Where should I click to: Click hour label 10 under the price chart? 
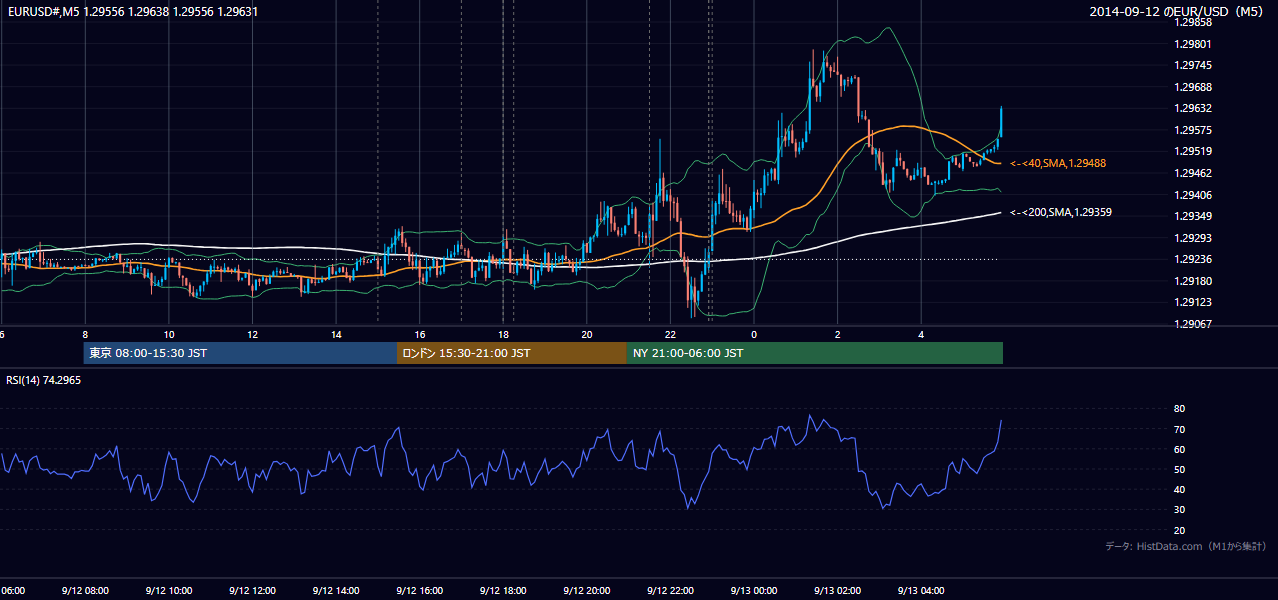[x=169, y=334]
